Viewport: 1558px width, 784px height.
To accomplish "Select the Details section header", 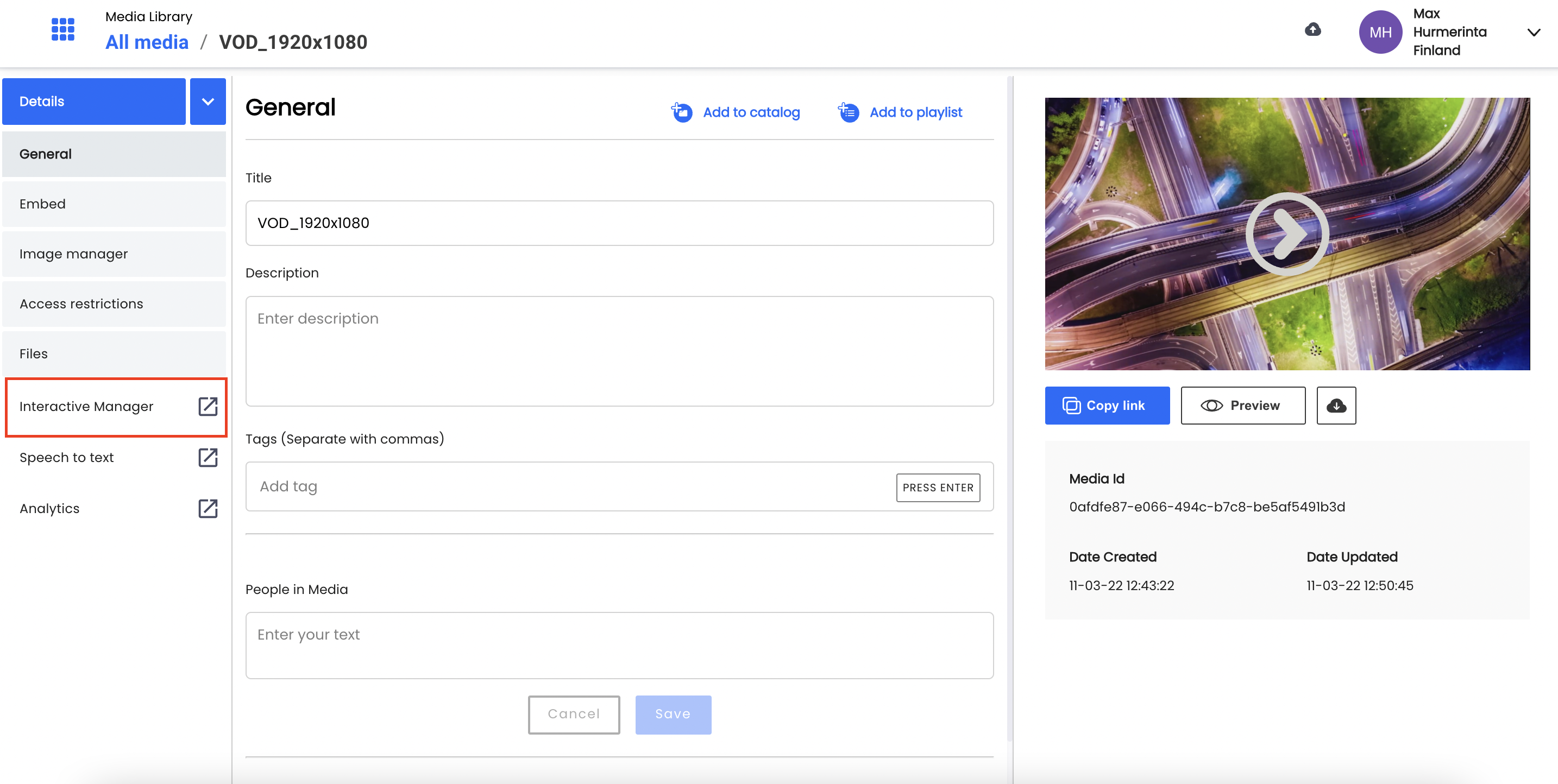I will (x=94, y=102).
